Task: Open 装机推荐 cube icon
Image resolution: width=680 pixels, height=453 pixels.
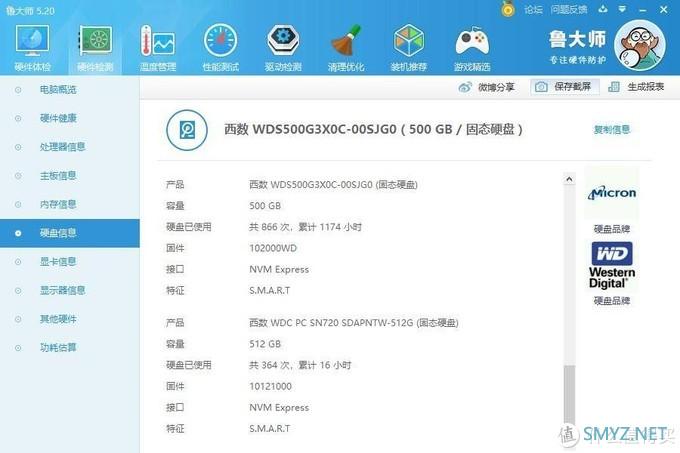Action: (409, 48)
